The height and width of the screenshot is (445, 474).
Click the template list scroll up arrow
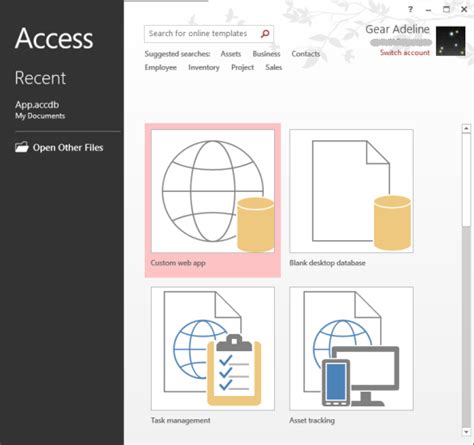466,128
